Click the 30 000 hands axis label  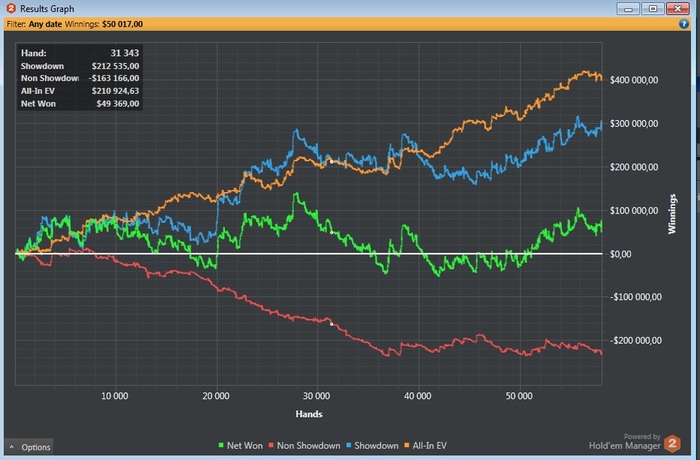317,396
